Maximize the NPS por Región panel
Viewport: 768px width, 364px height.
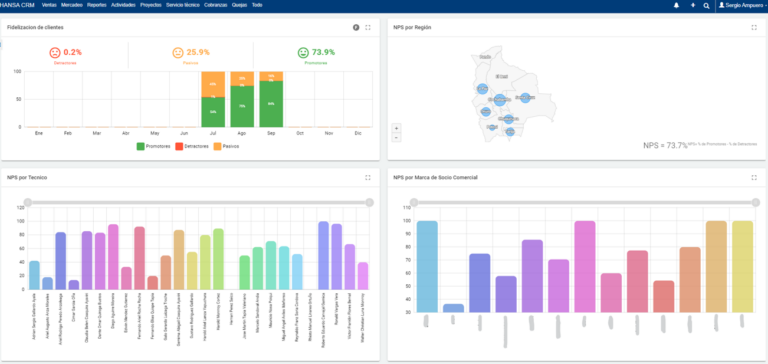[754, 27]
